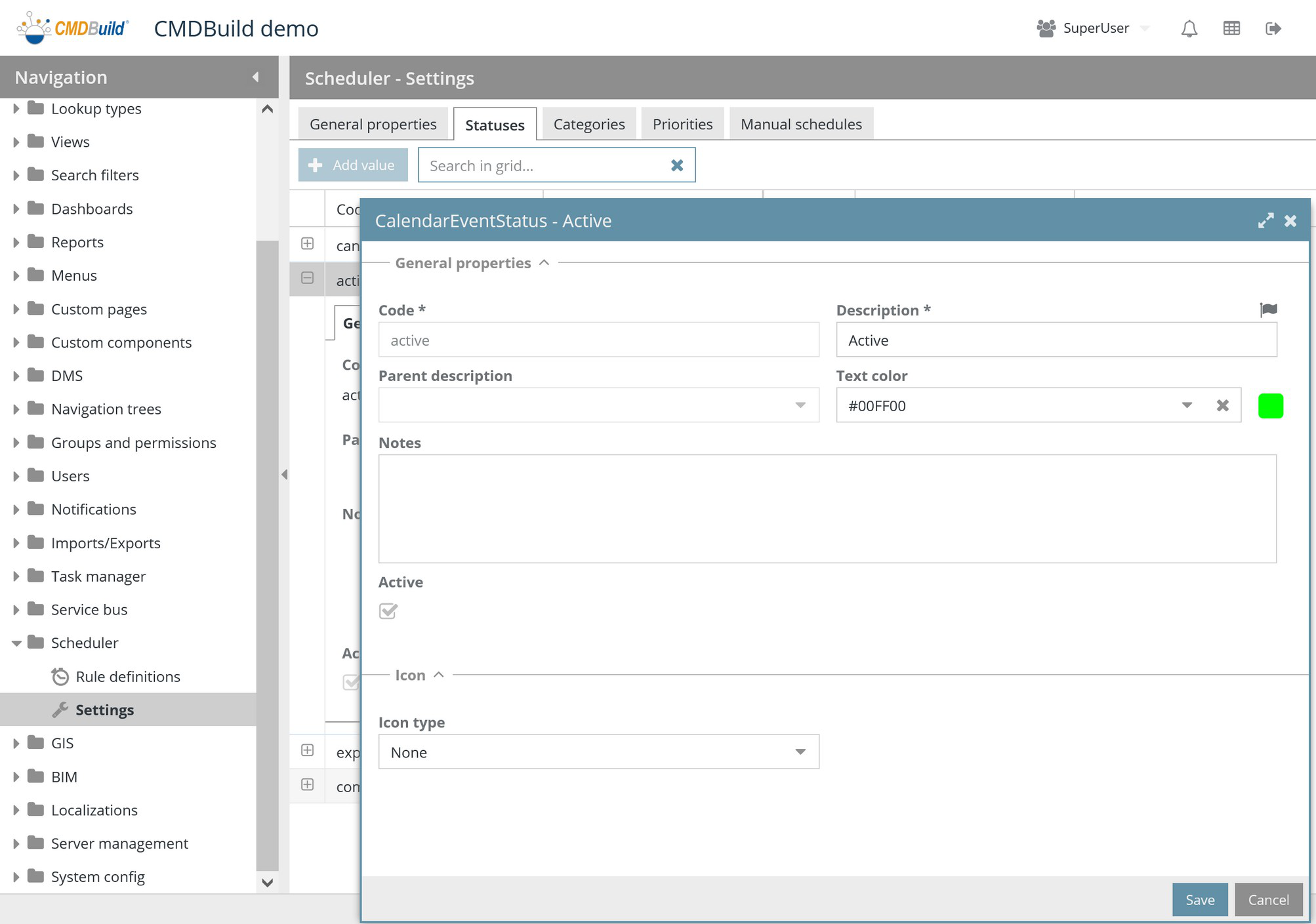This screenshot has width=1316, height=924.
Task: Click the green text color swatch
Action: tap(1270, 406)
